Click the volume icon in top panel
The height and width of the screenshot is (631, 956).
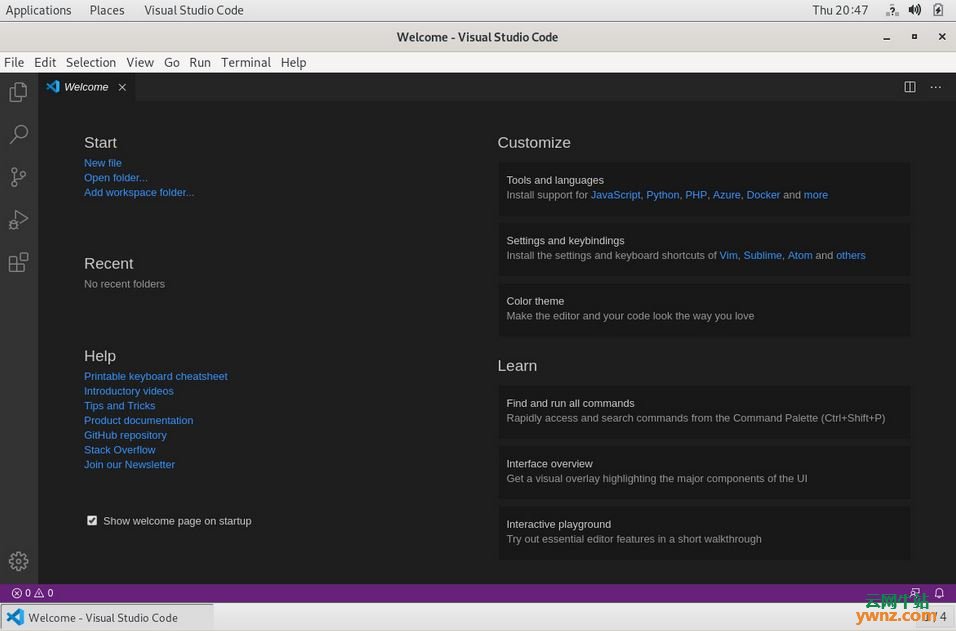click(x=915, y=10)
